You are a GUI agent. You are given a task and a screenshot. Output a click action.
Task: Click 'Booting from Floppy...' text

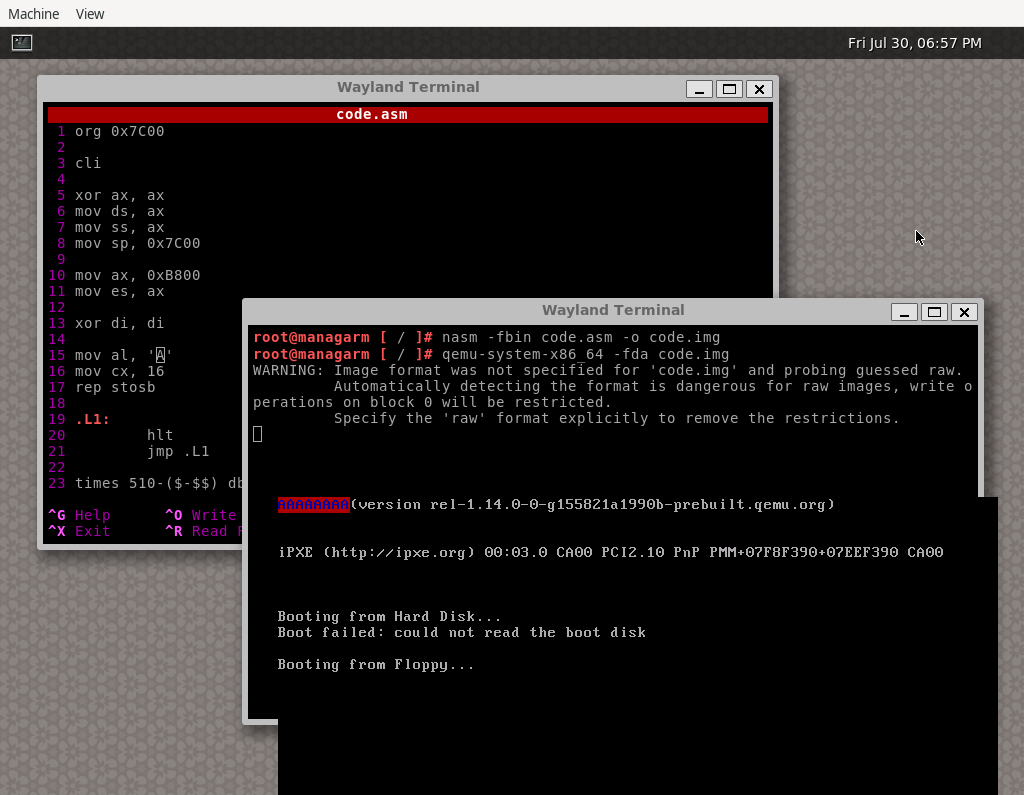[x=376, y=665]
